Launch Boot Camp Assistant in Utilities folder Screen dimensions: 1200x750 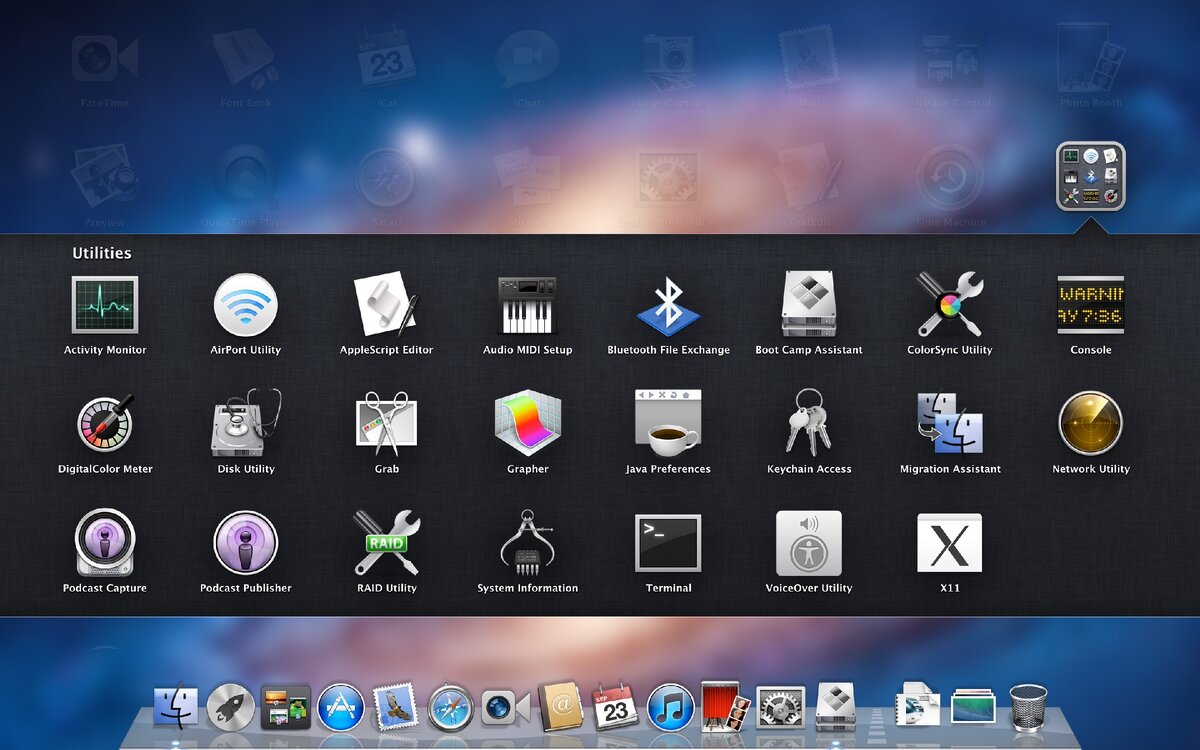pyautogui.click(x=809, y=305)
